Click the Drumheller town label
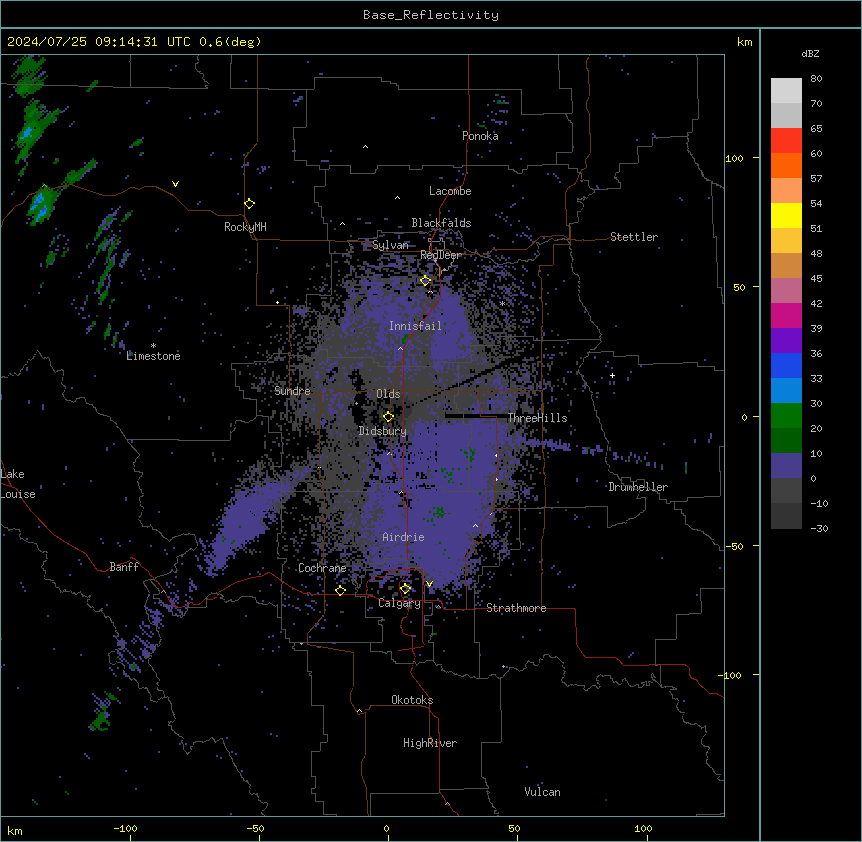This screenshot has width=862, height=842. [638, 487]
